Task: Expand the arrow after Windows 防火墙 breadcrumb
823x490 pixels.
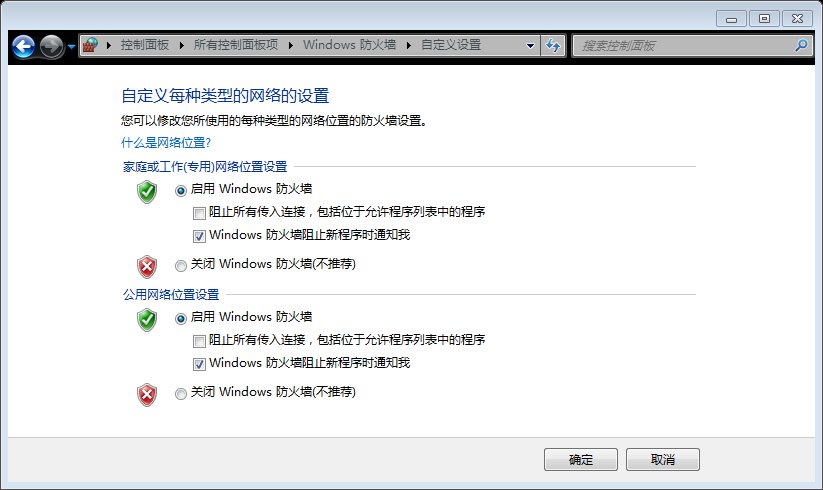Action: tap(409, 46)
